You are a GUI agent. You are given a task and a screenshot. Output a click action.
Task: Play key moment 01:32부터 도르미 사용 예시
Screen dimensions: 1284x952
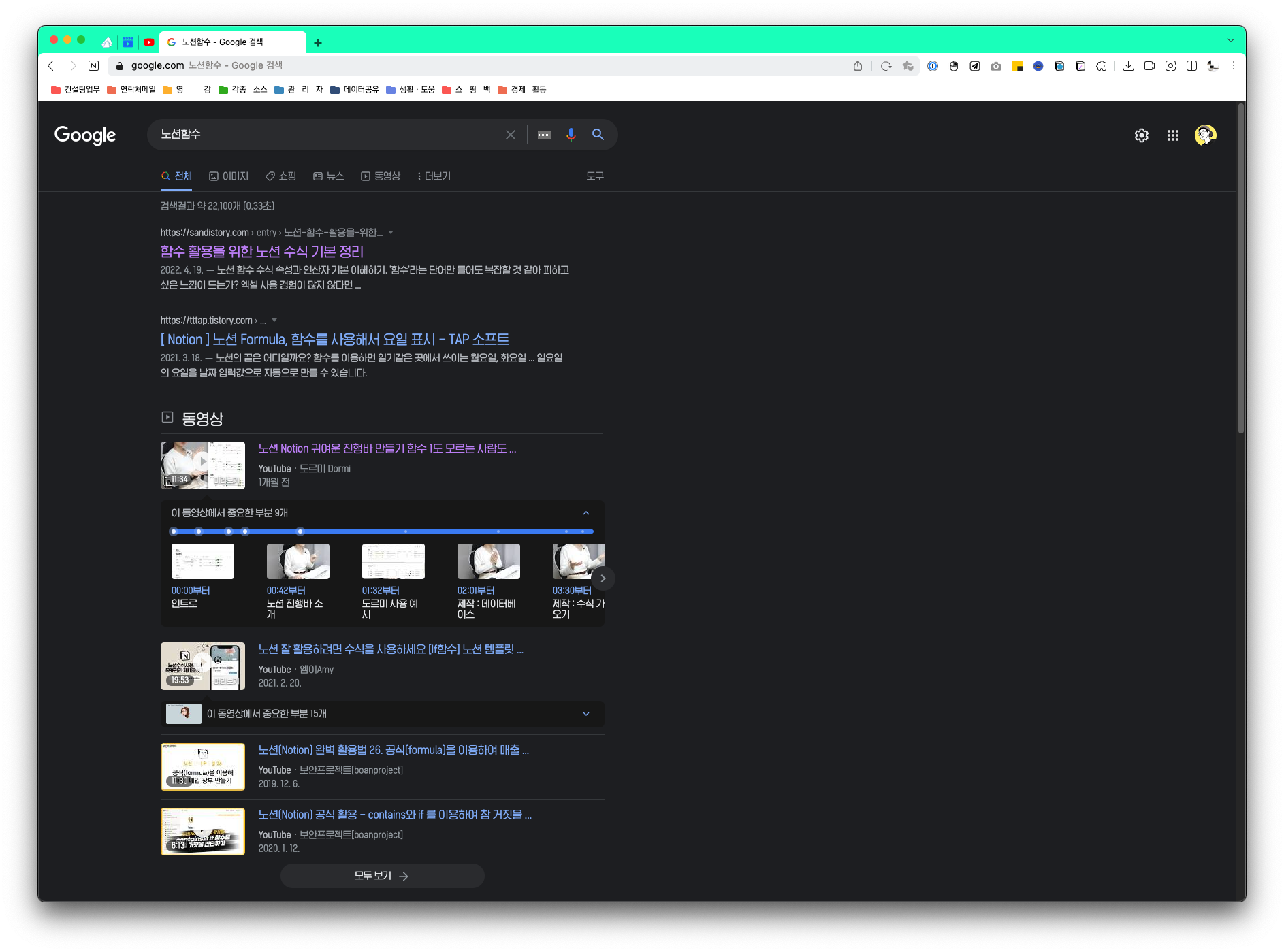click(394, 580)
